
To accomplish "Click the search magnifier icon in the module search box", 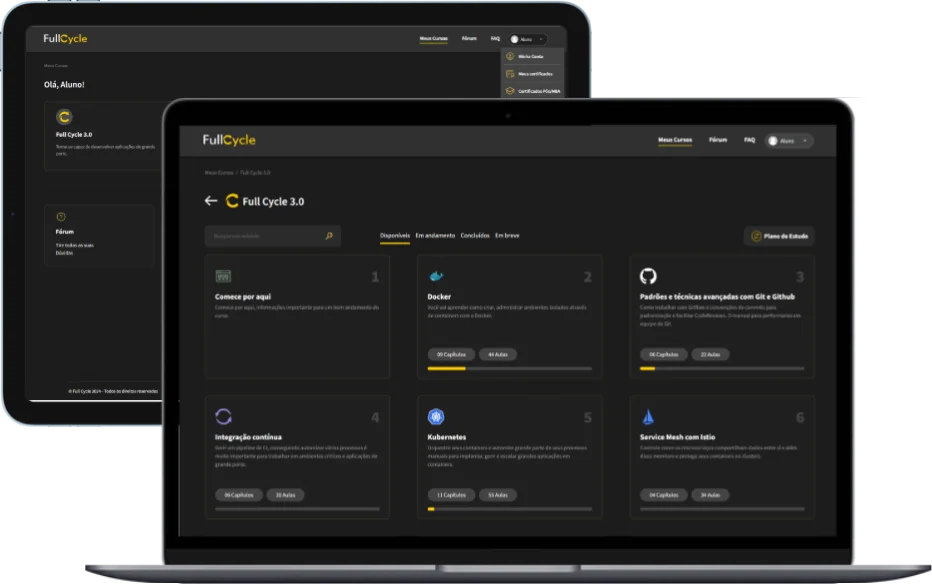I will pyautogui.click(x=329, y=236).
